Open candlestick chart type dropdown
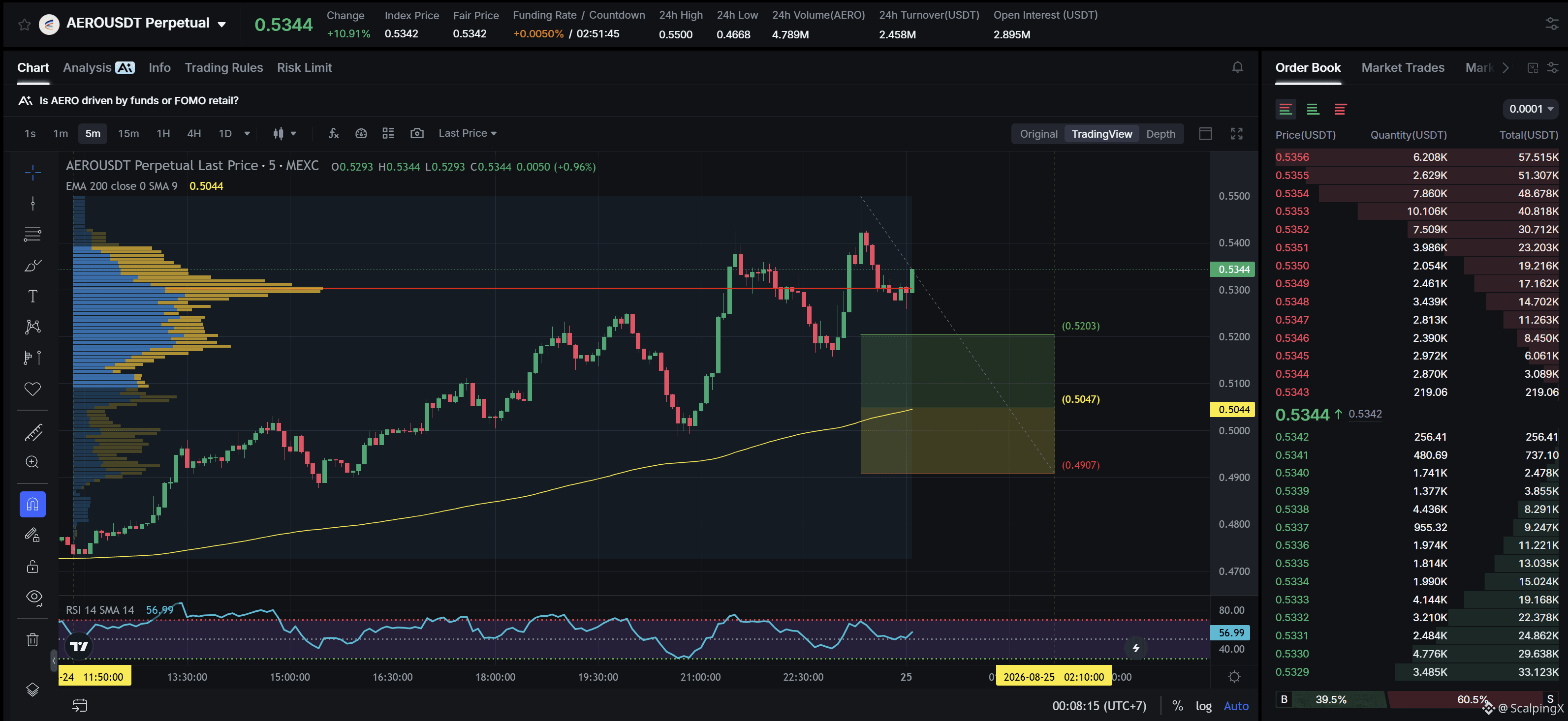The width and height of the screenshot is (1568, 721). (x=284, y=134)
